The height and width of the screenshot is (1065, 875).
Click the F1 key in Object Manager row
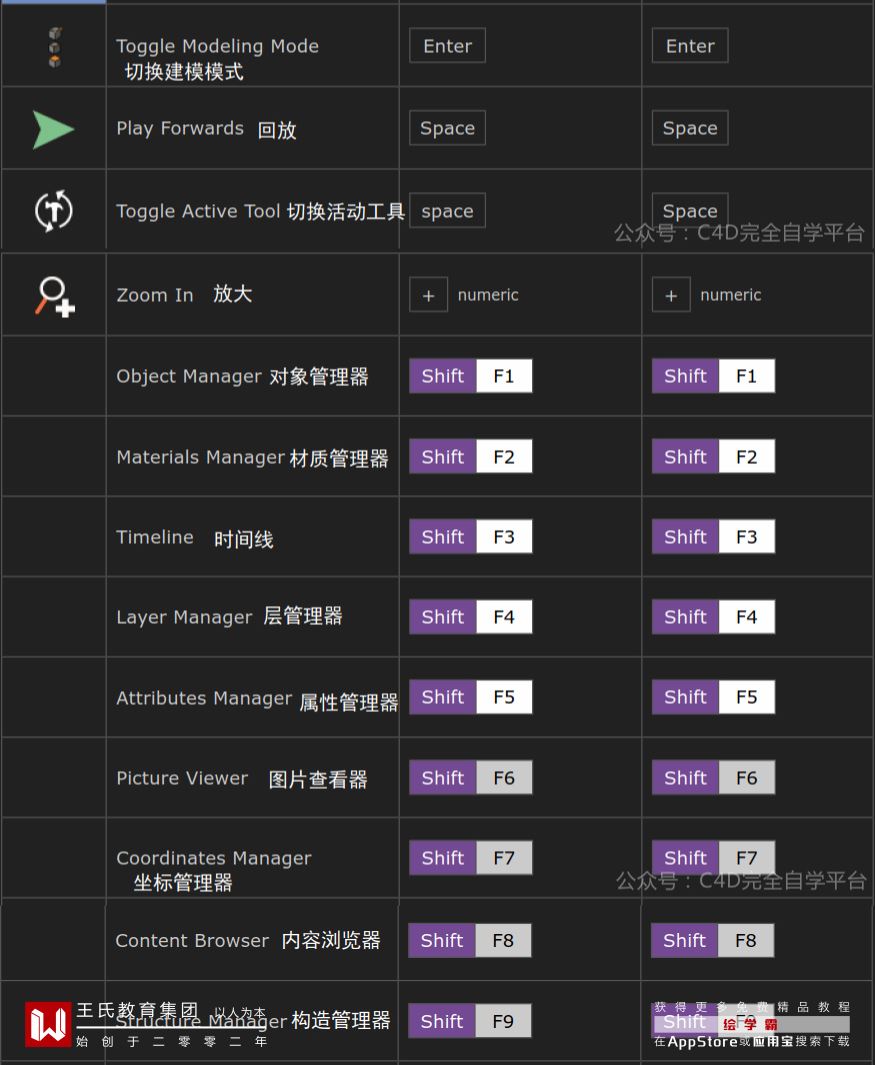(504, 376)
